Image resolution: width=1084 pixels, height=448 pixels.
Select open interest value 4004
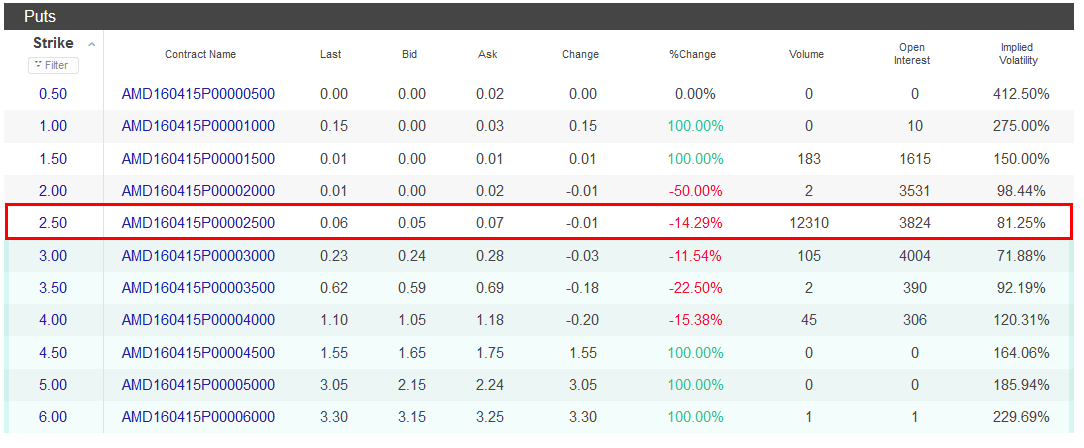[x=915, y=256]
